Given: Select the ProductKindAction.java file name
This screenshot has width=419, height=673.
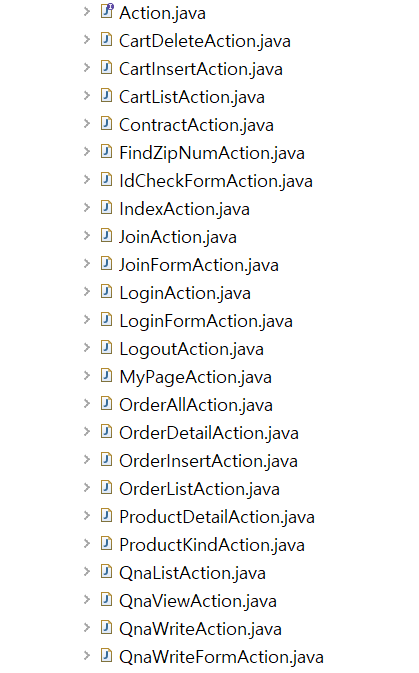Looking at the screenshot, I should 212,545.
